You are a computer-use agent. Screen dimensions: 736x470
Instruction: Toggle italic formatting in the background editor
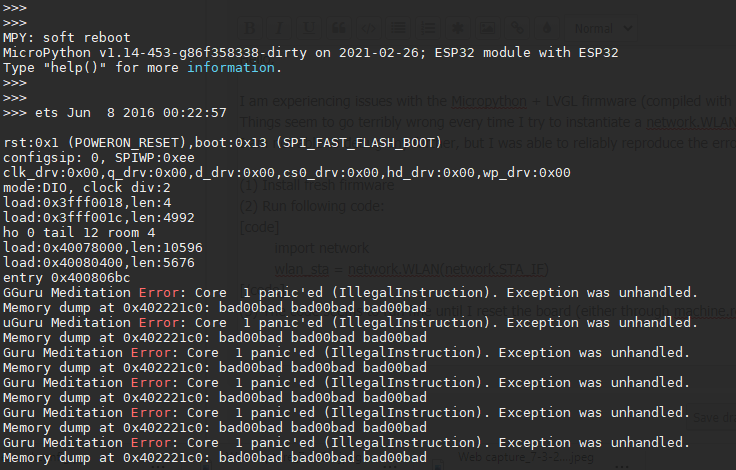(x=279, y=28)
